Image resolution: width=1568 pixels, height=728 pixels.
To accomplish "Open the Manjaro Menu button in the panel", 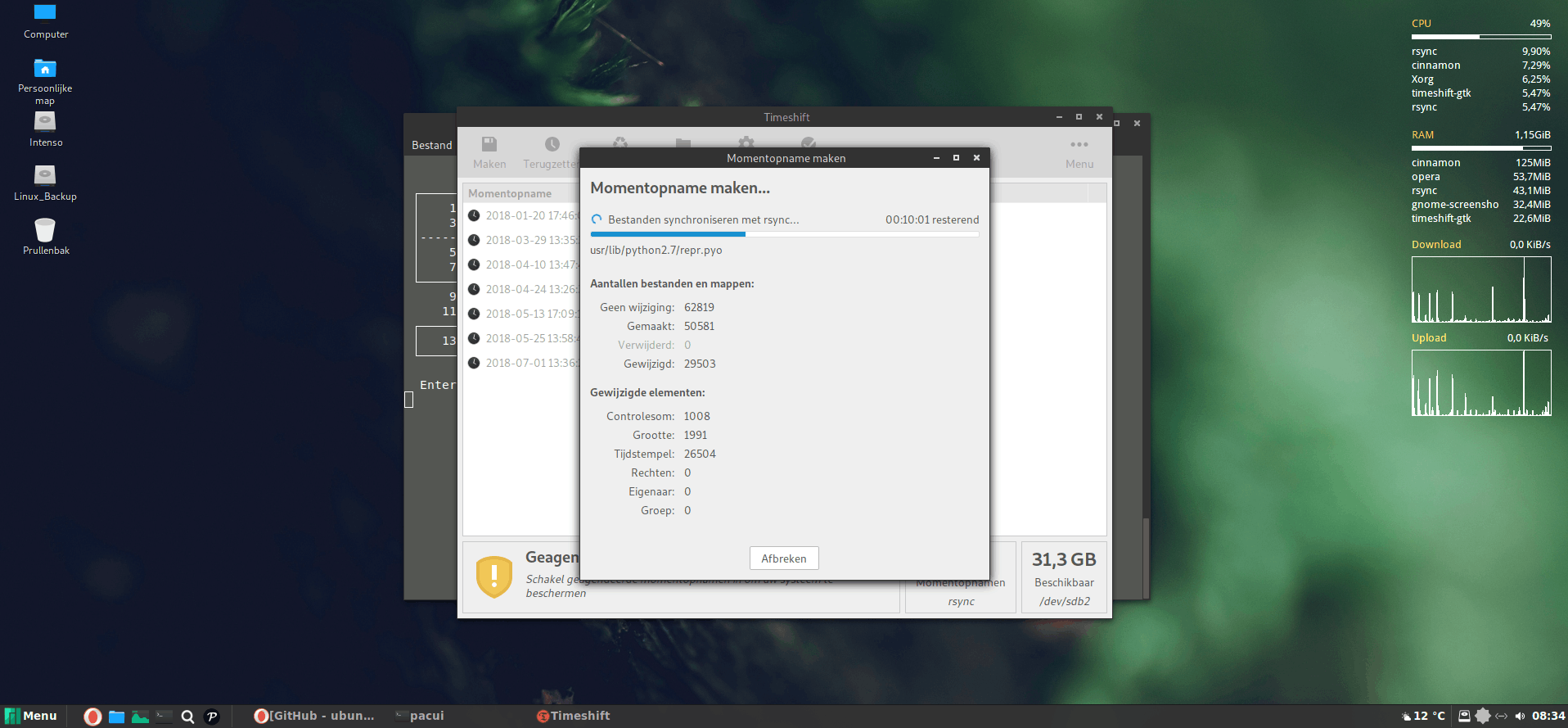I will point(31,716).
